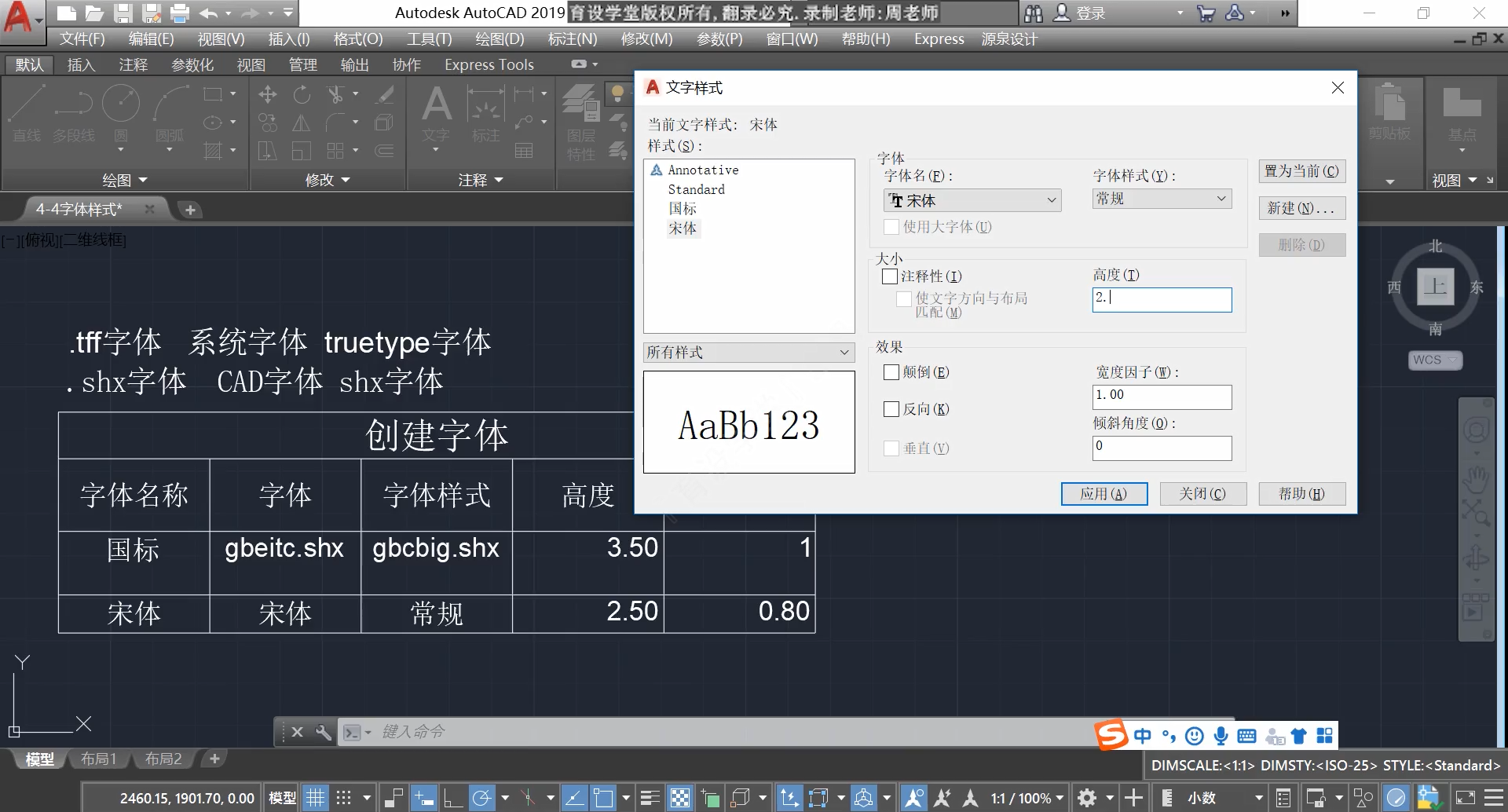This screenshot has height=812, width=1508.
Task: Switch to the Insert (插入) ribbon tab
Action: tap(81, 65)
